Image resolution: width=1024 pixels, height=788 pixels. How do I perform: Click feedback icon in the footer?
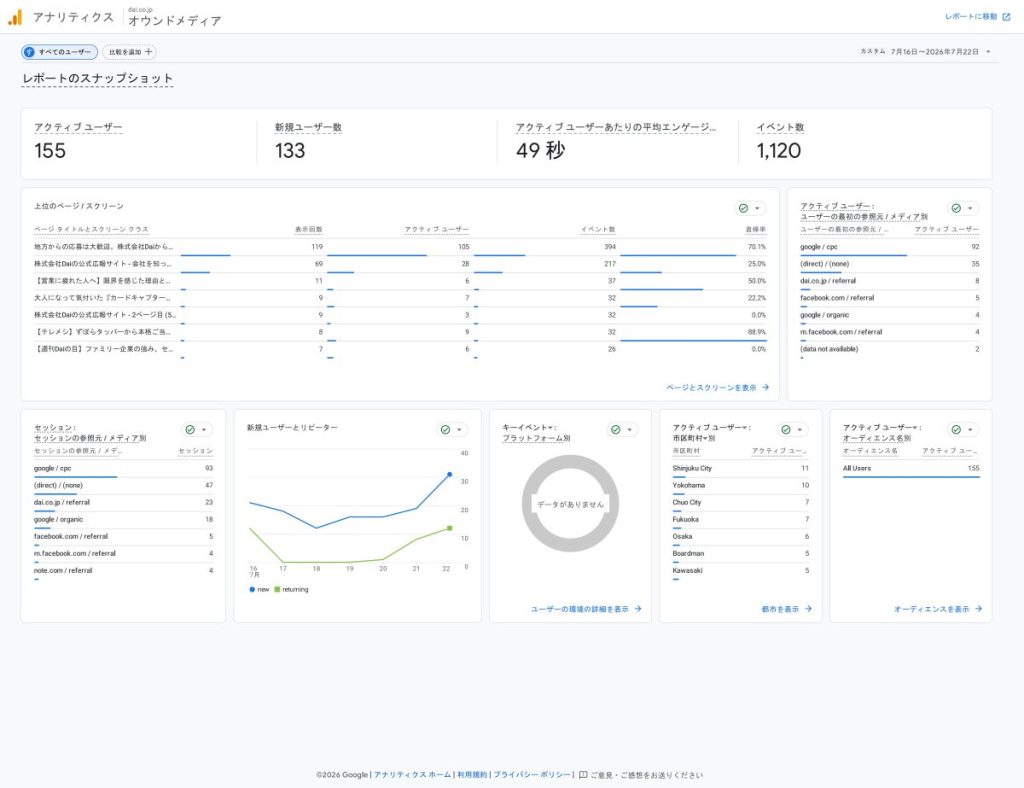(583, 775)
